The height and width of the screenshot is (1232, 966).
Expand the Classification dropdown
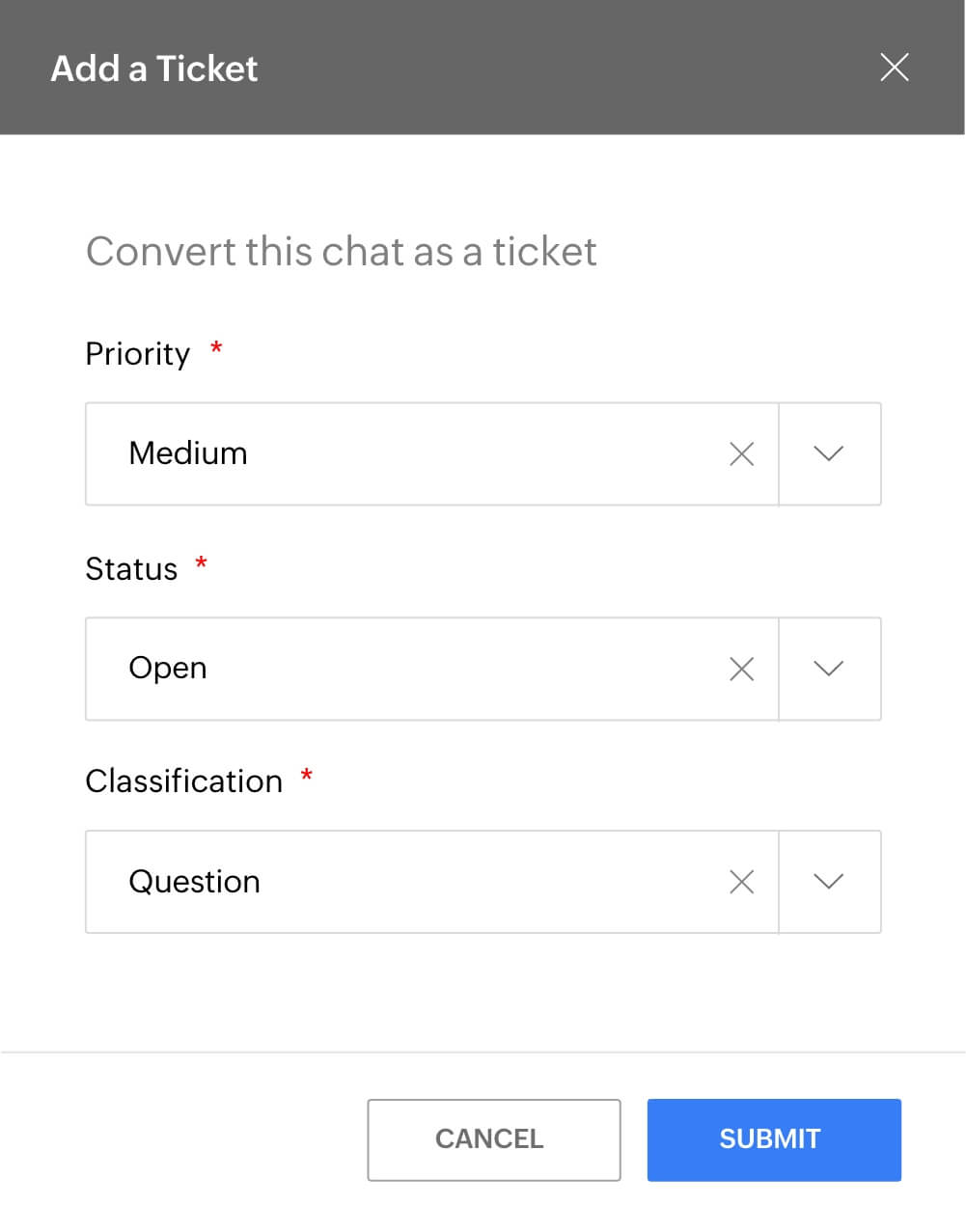click(x=829, y=881)
